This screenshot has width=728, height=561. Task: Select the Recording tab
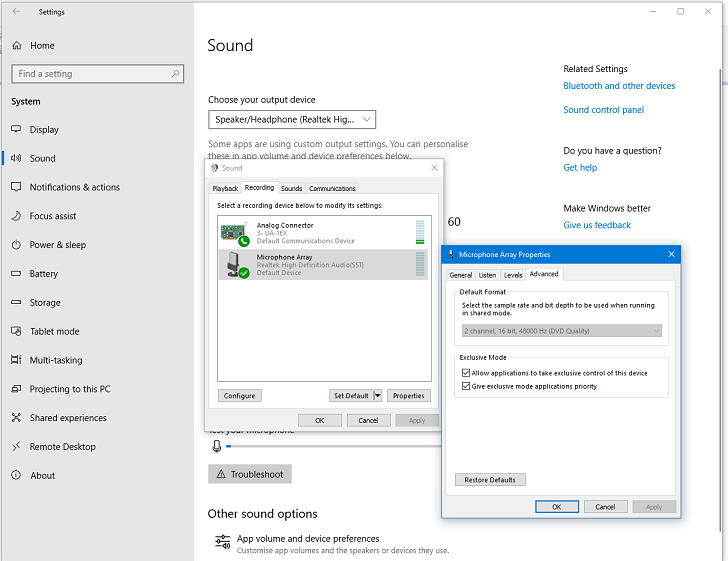pos(259,187)
